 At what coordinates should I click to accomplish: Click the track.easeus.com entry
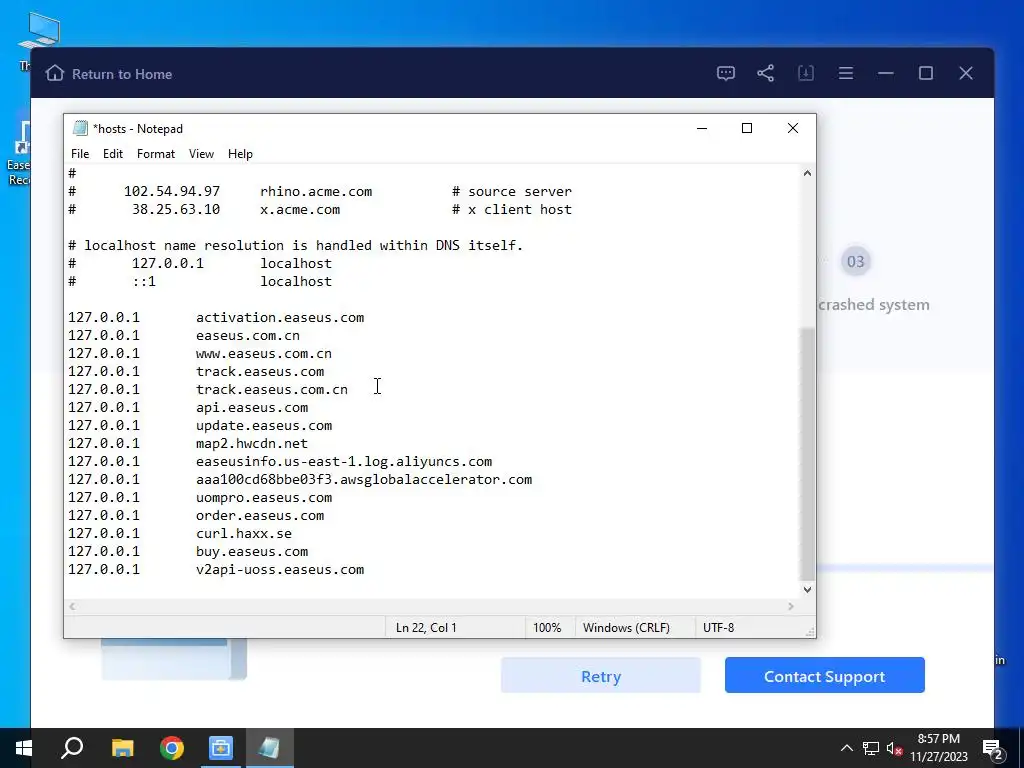pos(260,372)
